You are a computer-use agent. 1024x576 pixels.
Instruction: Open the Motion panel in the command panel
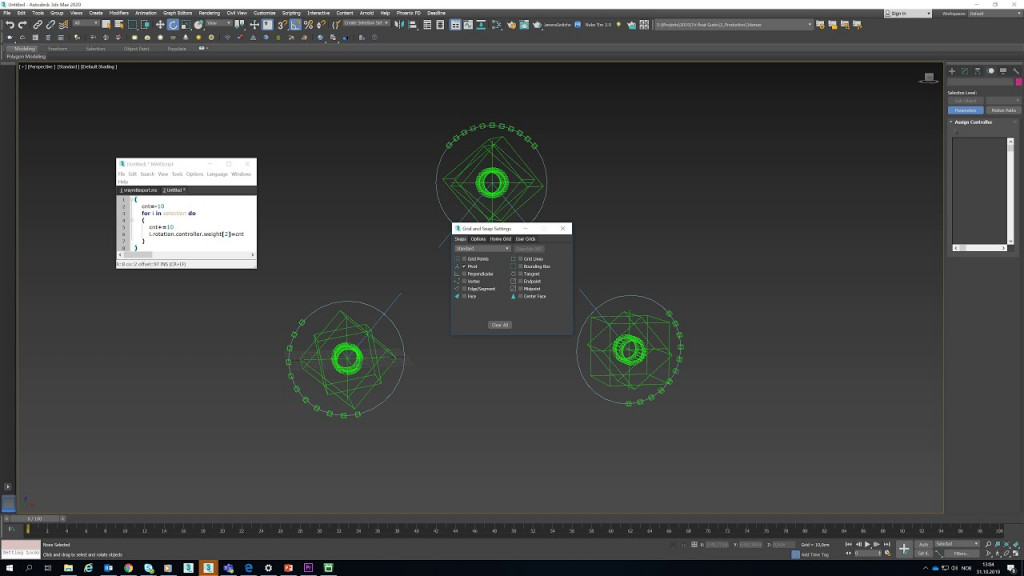click(x=990, y=70)
